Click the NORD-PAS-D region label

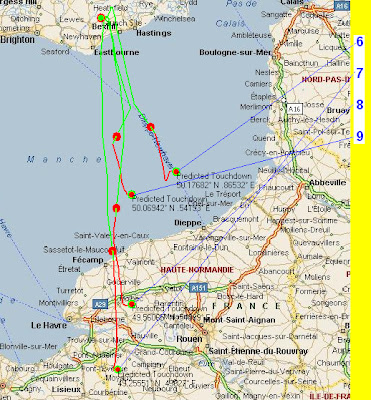point(326,80)
